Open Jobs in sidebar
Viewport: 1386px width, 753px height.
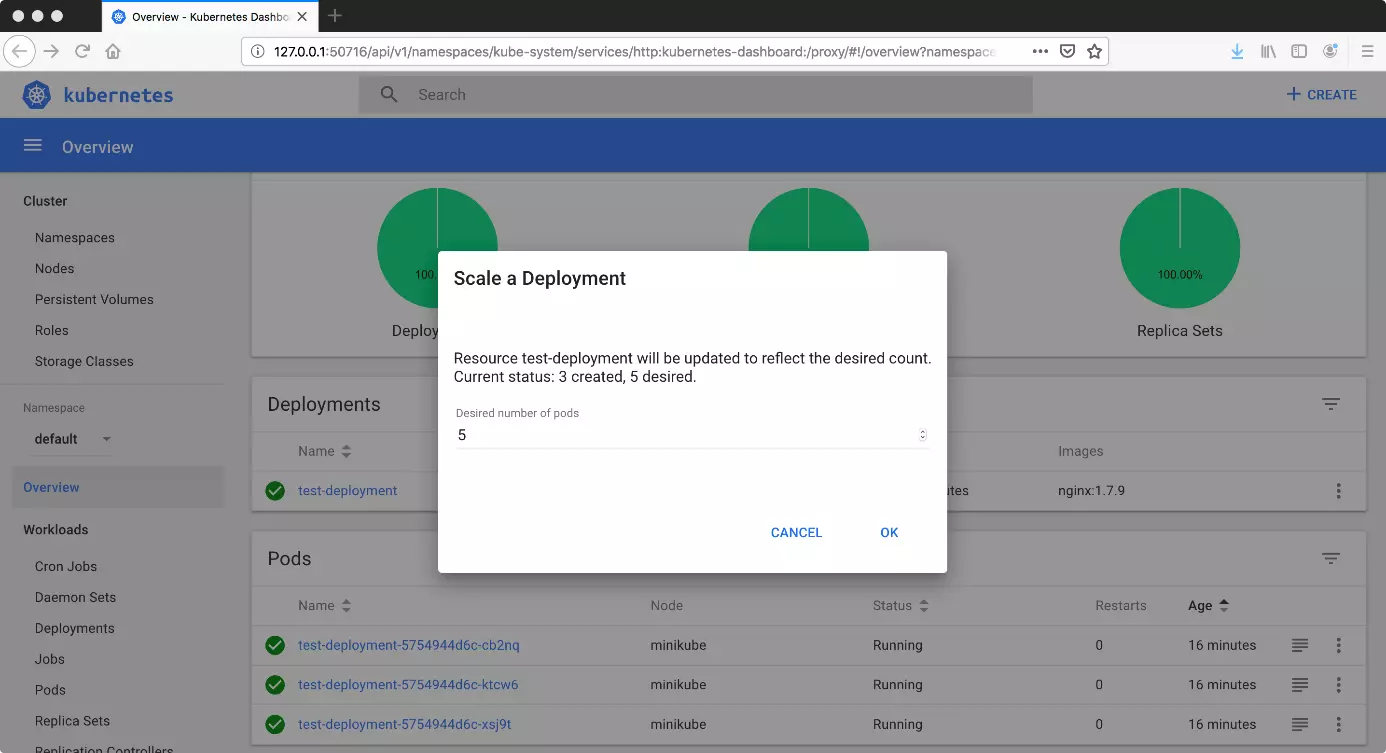click(50, 659)
